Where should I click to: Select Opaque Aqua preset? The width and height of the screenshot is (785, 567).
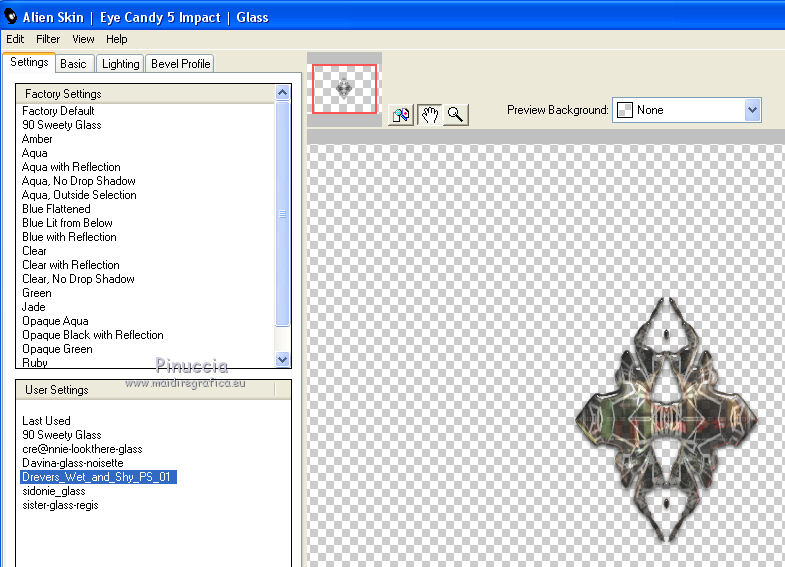[55, 321]
